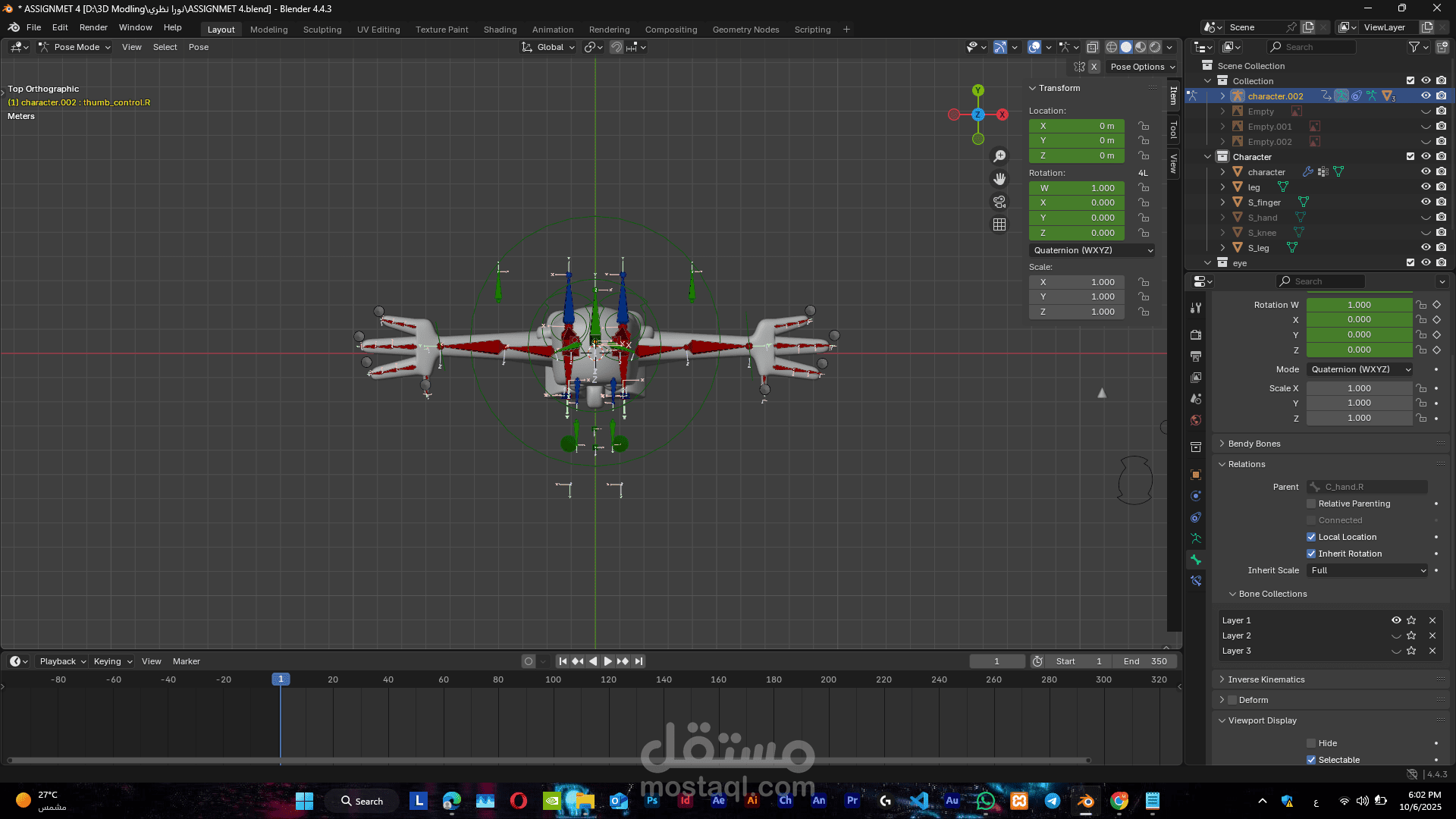The image size is (1456, 819).
Task: Hide character.002 using its eye icon
Action: tap(1426, 96)
